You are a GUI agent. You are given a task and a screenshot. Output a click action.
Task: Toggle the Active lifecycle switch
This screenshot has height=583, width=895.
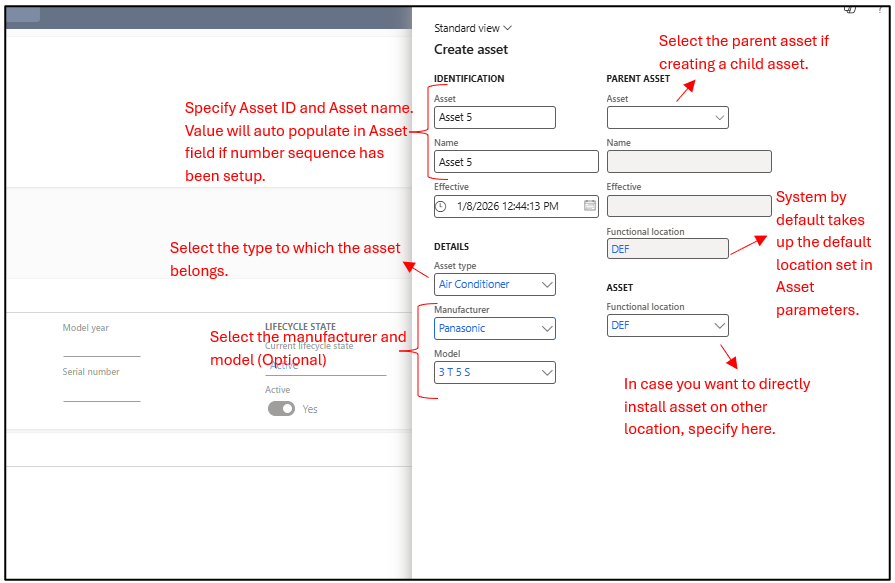tap(281, 409)
